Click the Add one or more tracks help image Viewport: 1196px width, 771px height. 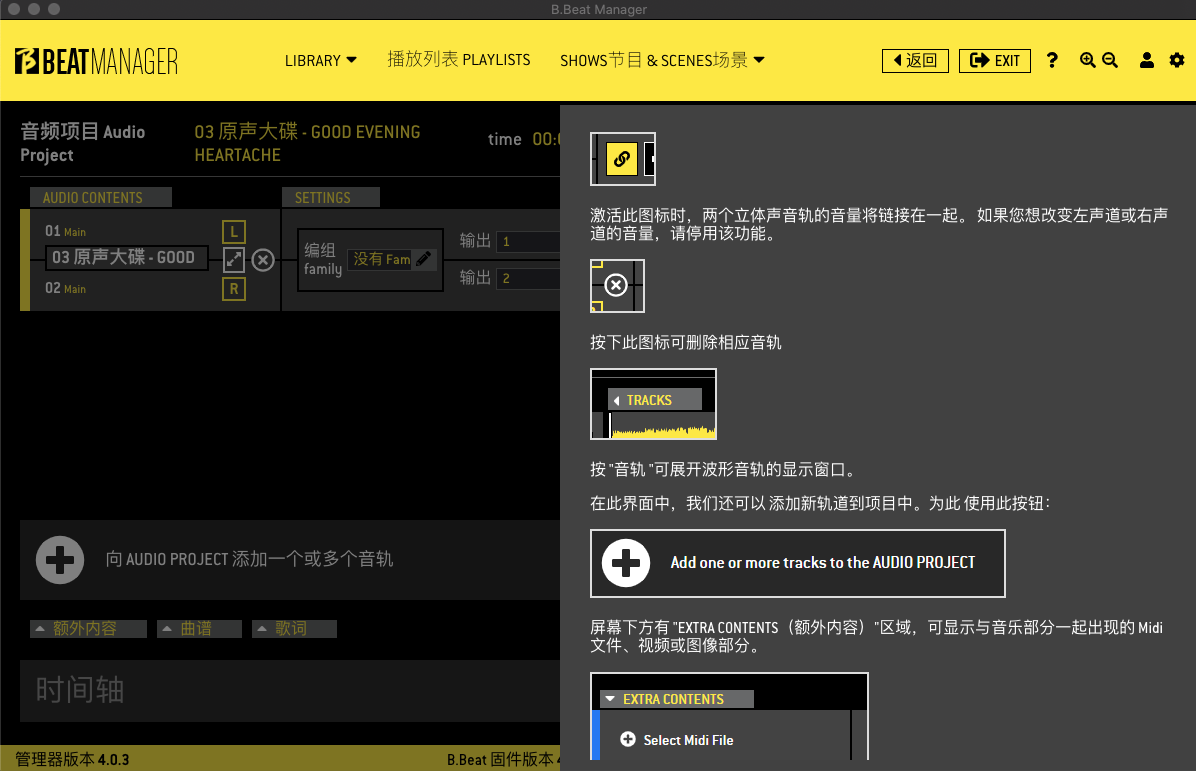[798, 564]
